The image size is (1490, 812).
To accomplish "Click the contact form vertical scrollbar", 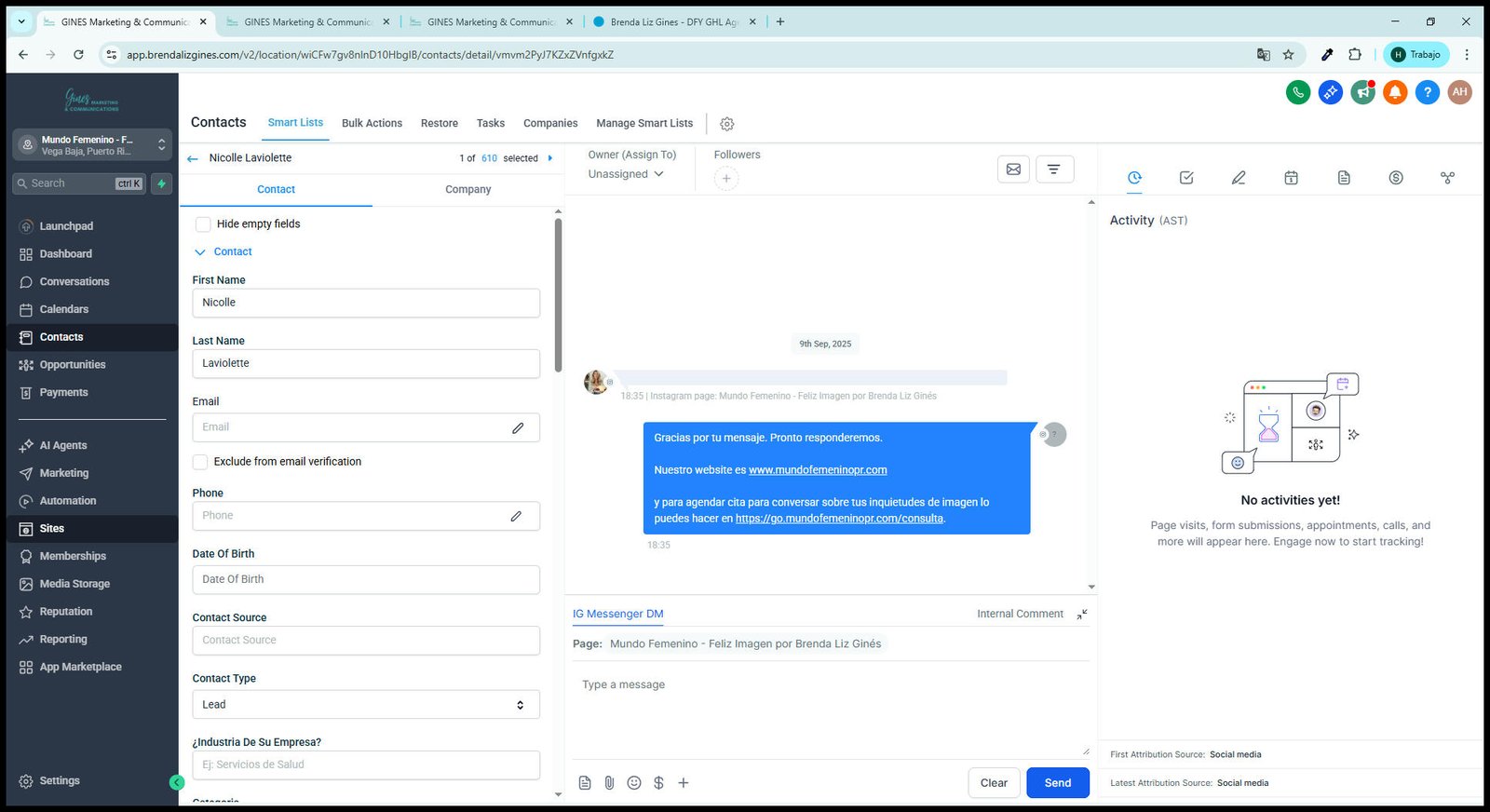I will pyautogui.click(x=558, y=295).
